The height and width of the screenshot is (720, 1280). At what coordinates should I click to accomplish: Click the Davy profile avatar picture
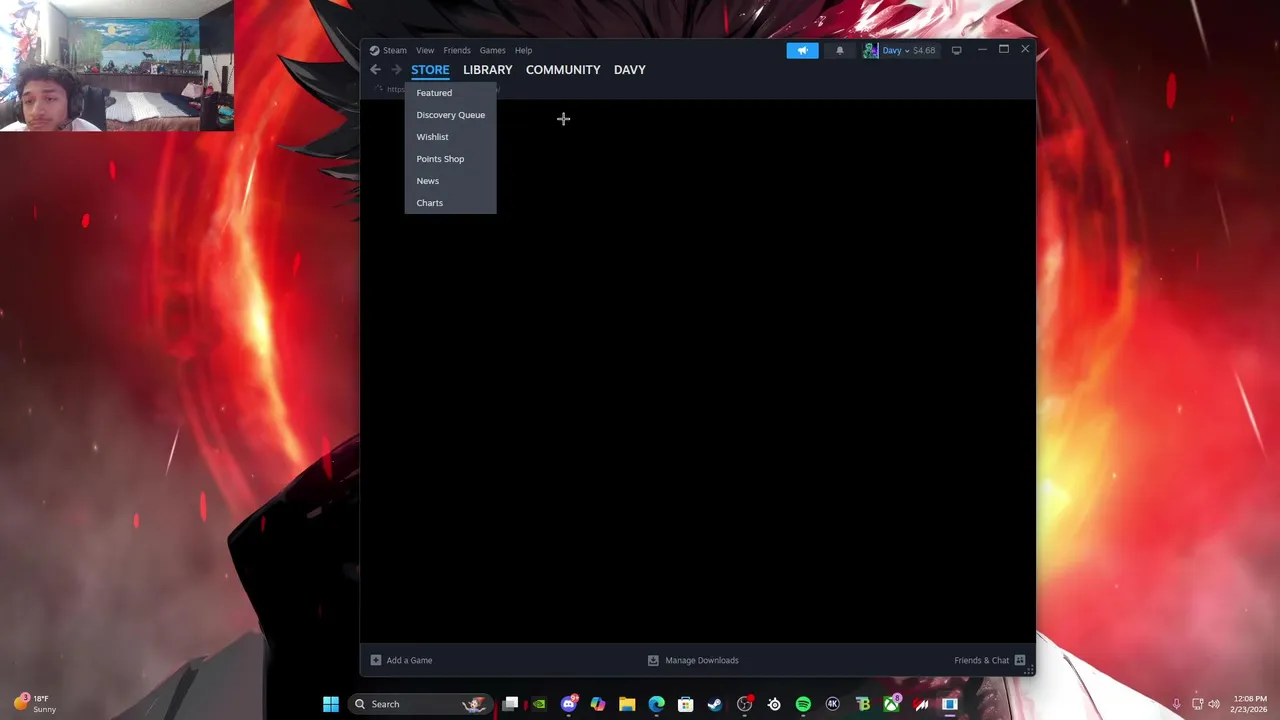pos(871,50)
